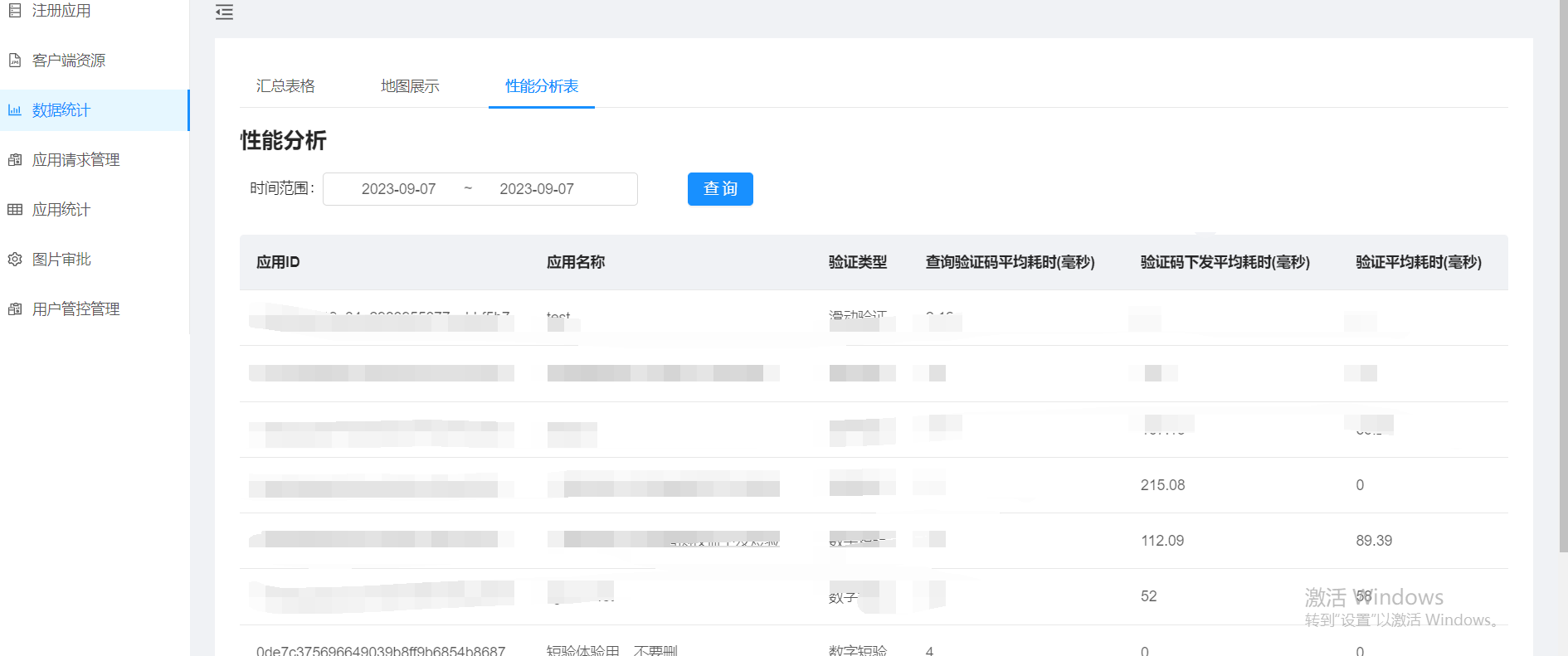Click the 图片审批 gear icon

(x=15, y=260)
